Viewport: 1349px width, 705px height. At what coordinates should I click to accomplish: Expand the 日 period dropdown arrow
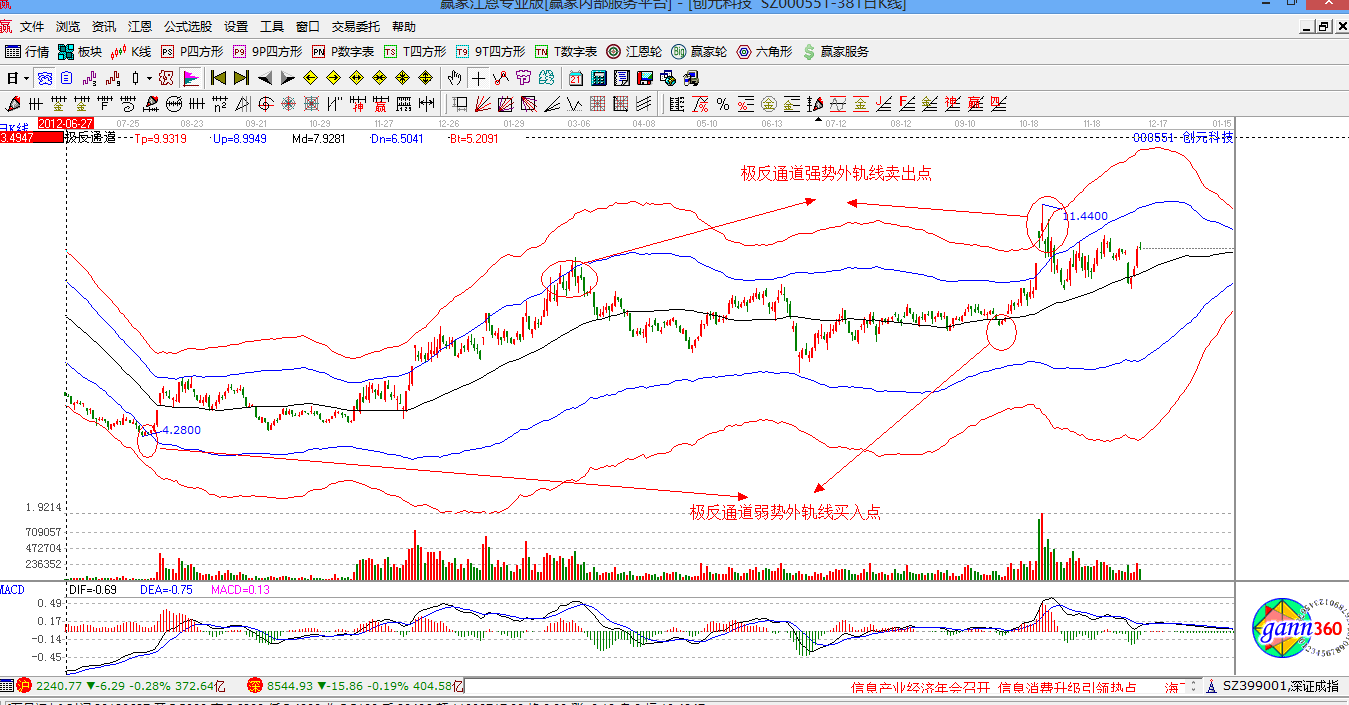26,78
